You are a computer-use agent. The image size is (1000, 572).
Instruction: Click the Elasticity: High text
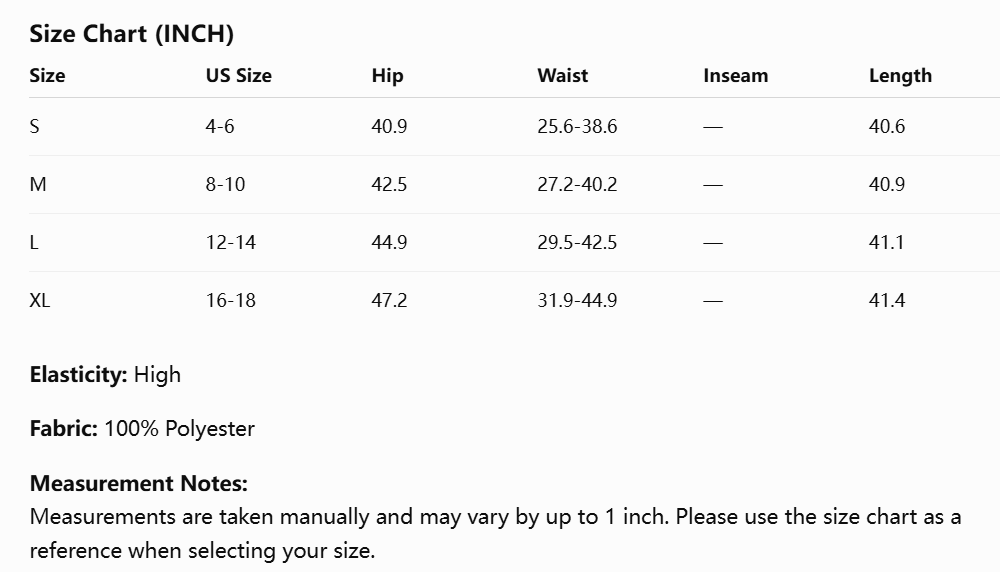[105, 374]
